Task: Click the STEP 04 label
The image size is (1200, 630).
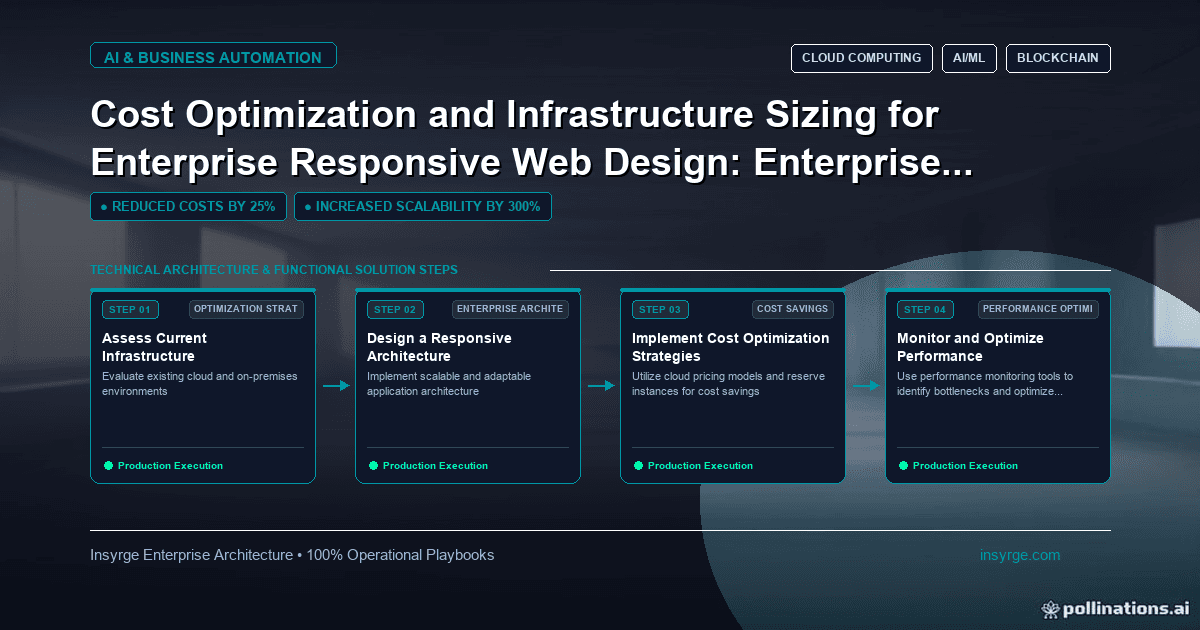Action: [925, 310]
